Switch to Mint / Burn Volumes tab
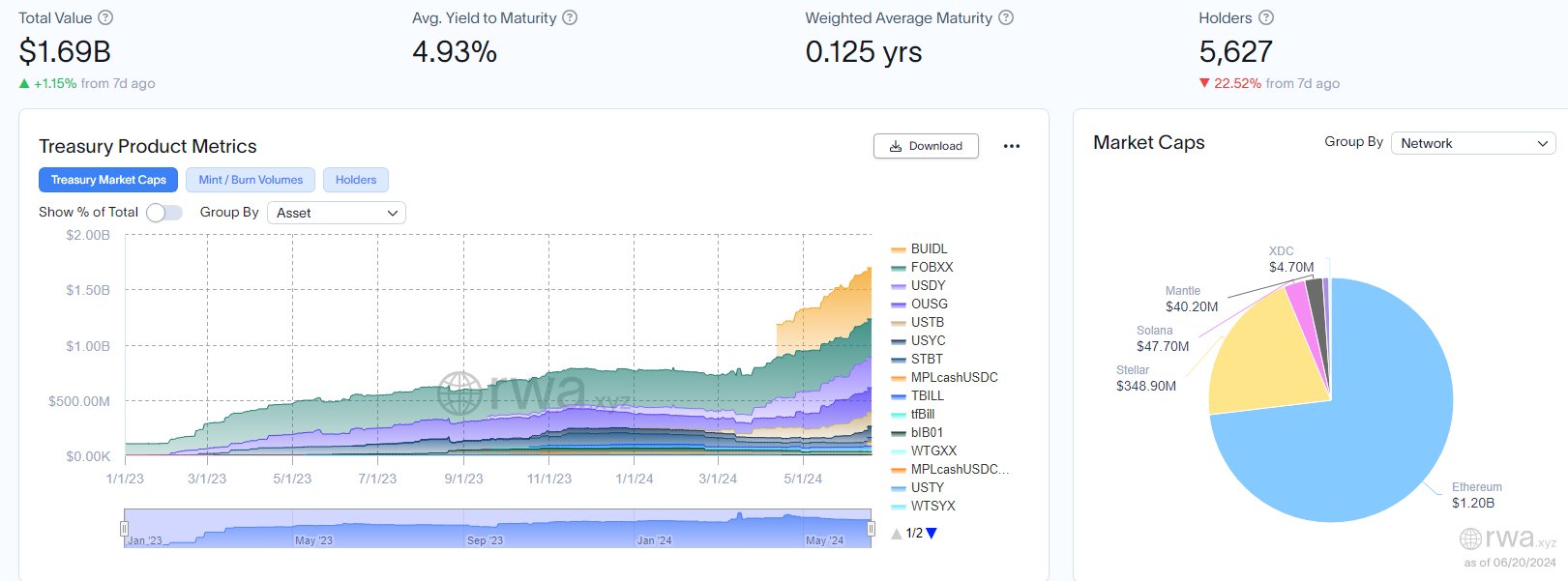The height and width of the screenshot is (581, 1568). 251,180
